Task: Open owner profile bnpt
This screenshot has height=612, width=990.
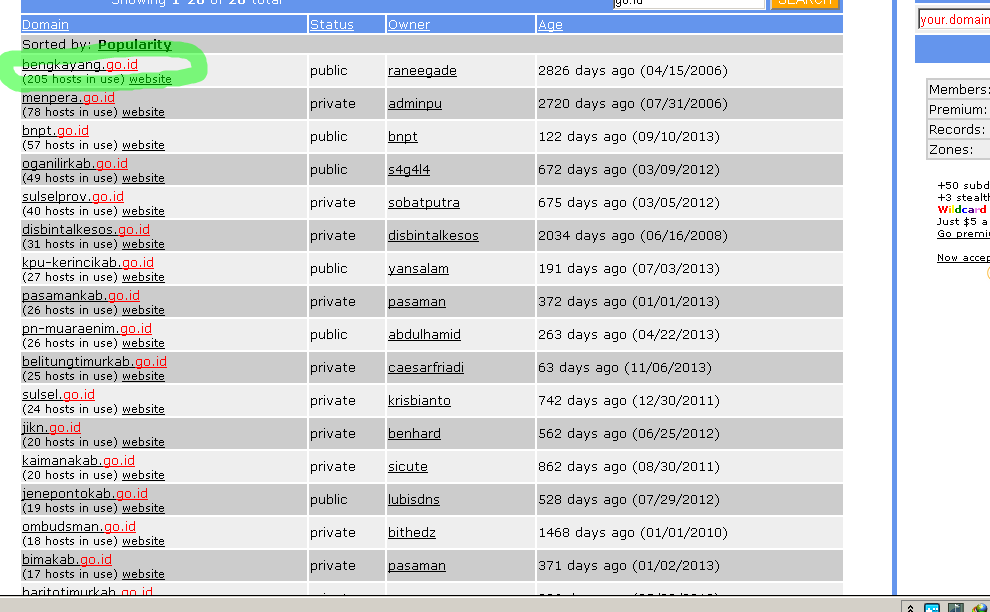Action: [402, 136]
